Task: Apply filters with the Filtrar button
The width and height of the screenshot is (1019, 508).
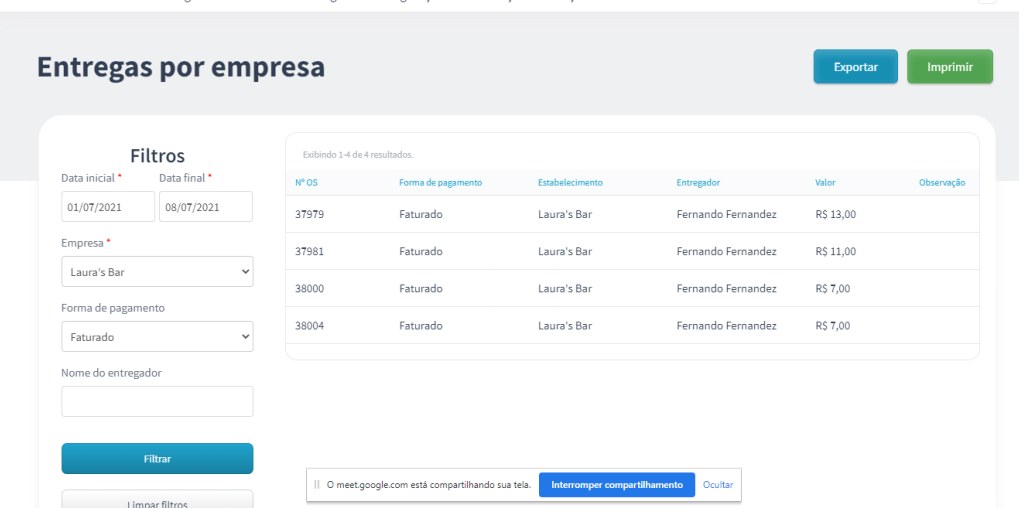Action: point(157,459)
